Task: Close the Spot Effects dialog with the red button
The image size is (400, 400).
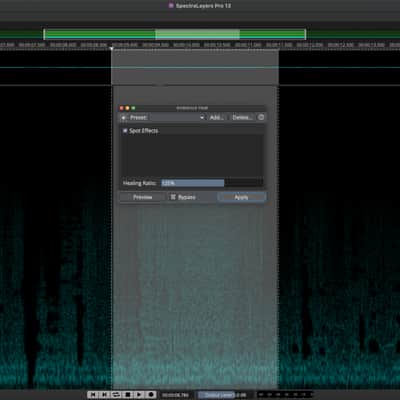Action: [x=122, y=108]
